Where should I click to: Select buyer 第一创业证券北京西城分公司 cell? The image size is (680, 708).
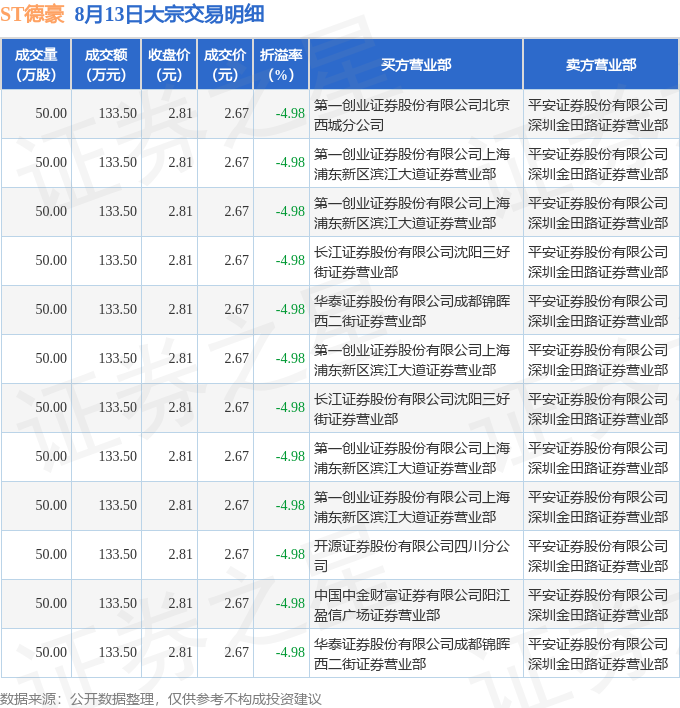pos(416,114)
